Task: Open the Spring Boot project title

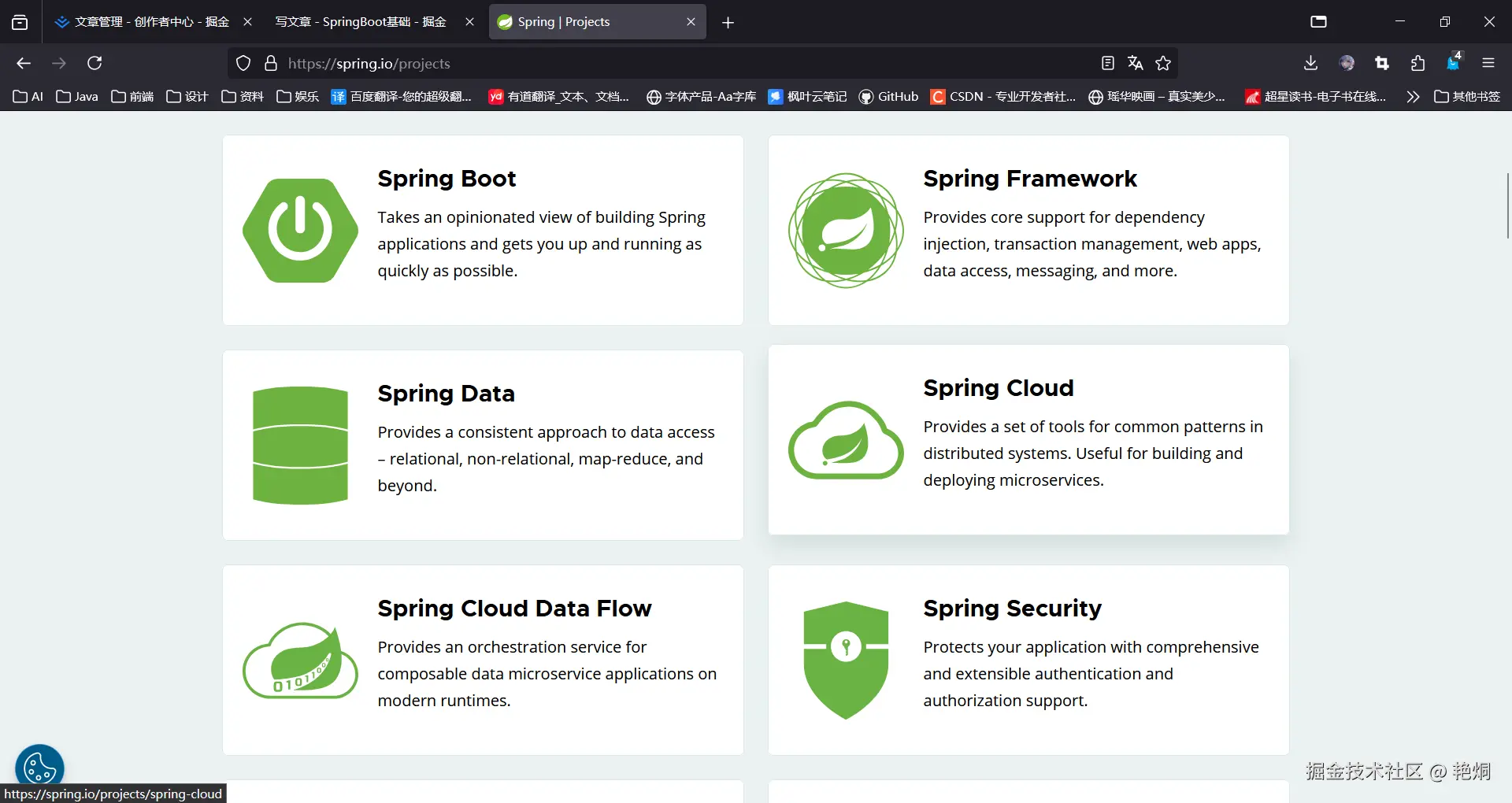Action: pyautogui.click(x=447, y=179)
